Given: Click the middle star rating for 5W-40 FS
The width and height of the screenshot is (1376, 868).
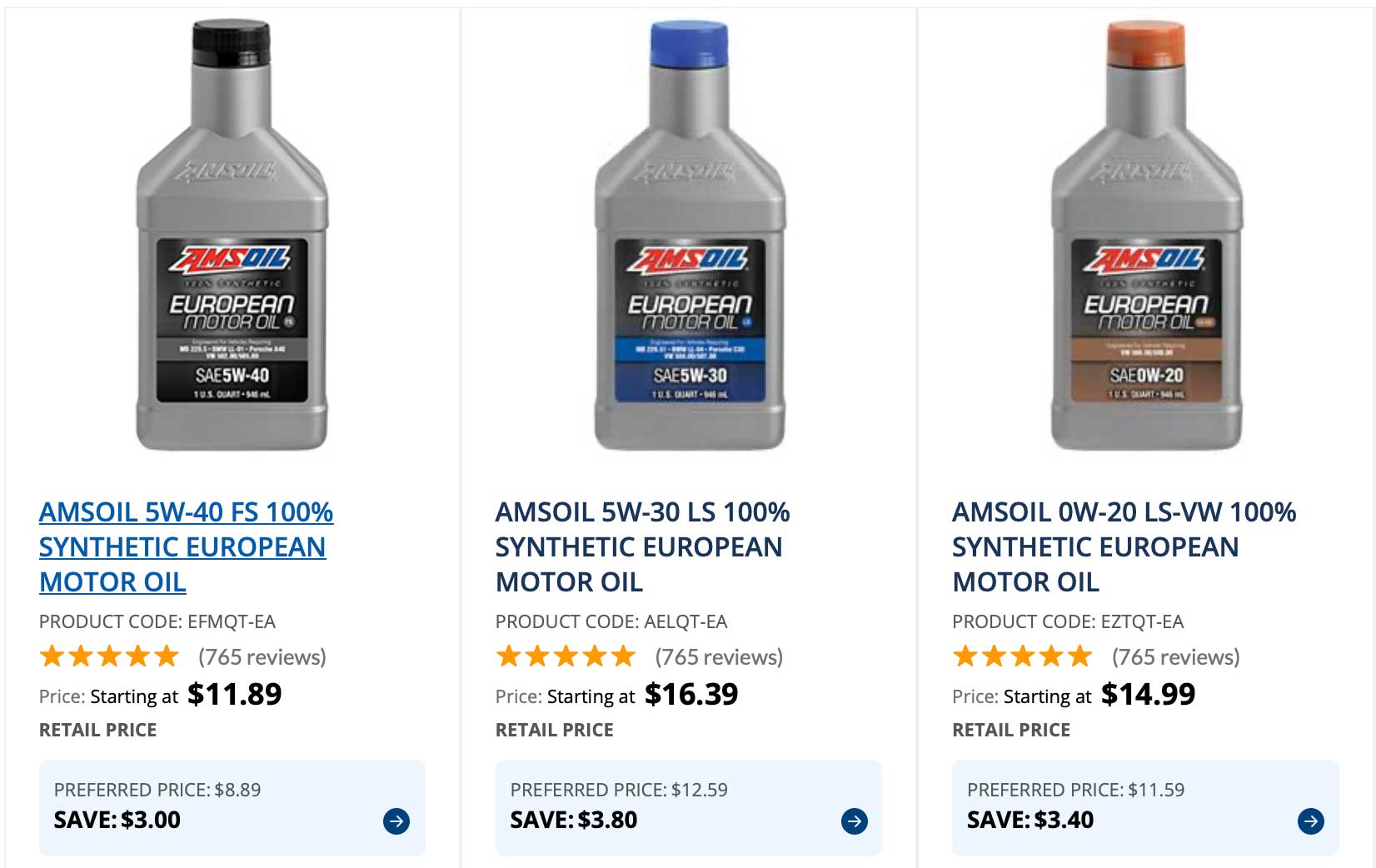Looking at the screenshot, I should point(109,656).
